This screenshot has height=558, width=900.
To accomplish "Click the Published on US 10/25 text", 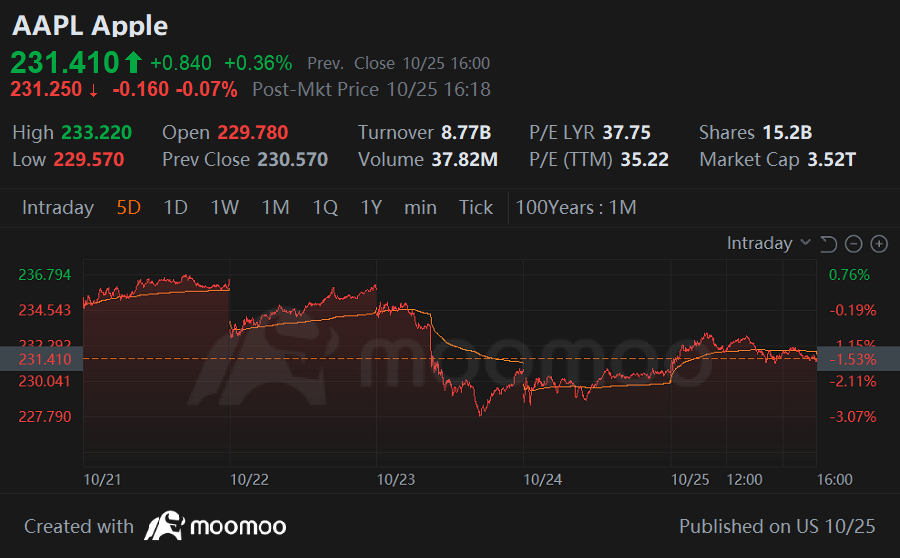I will [x=777, y=526].
